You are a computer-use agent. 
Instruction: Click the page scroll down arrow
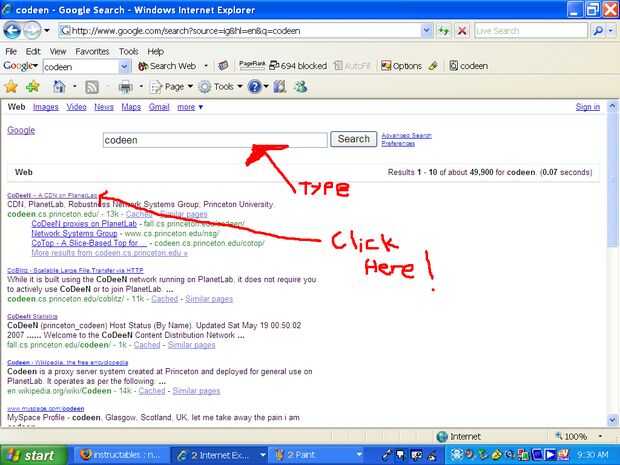pyautogui.click(x=612, y=420)
